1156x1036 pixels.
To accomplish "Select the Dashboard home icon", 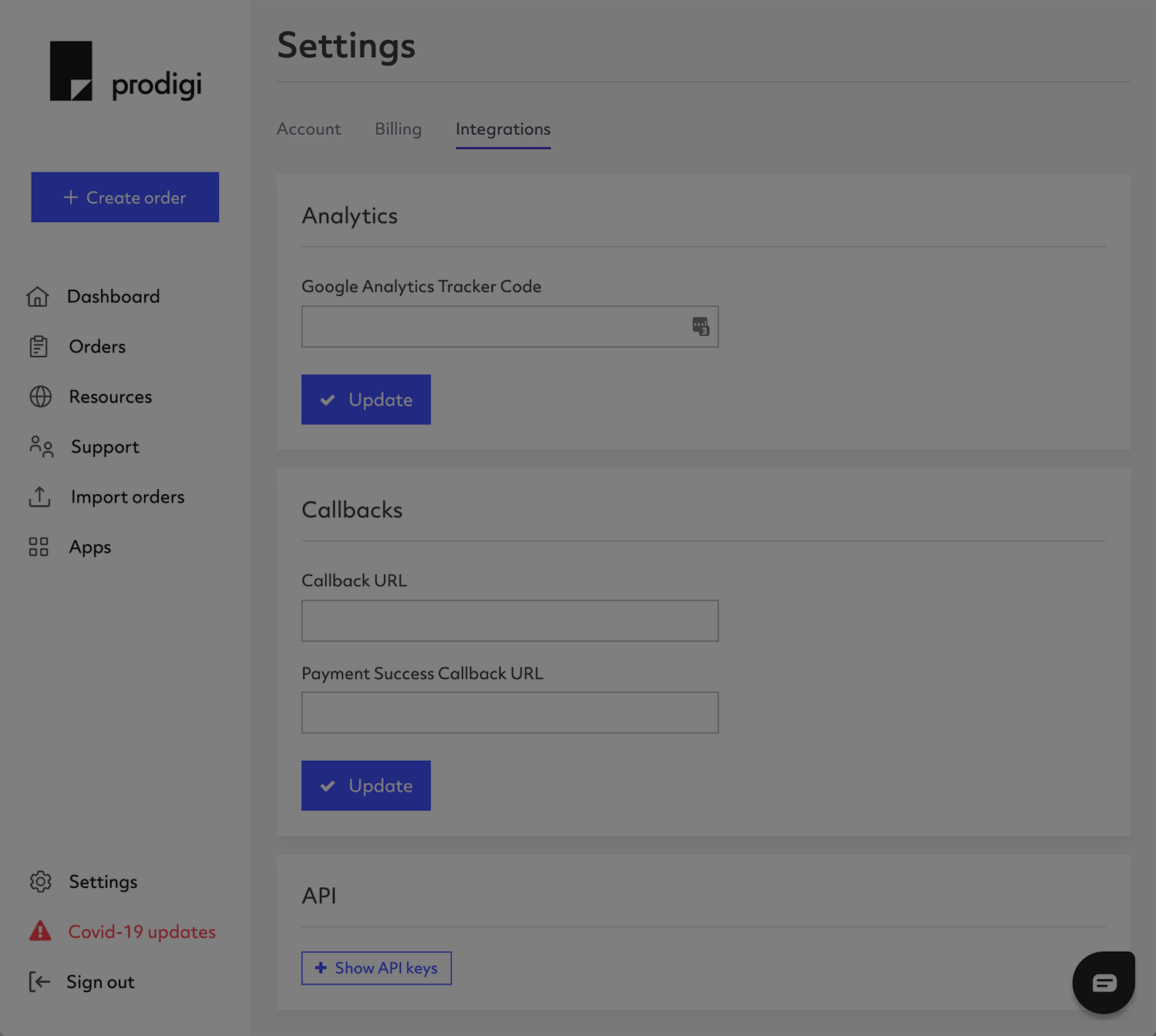I will pyautogui.click(x=39, y=296).
